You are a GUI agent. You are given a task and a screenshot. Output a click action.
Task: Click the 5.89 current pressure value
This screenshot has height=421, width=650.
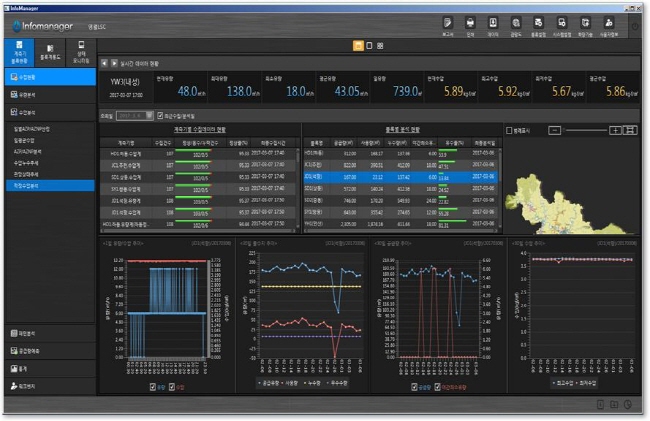pos(454,91)
